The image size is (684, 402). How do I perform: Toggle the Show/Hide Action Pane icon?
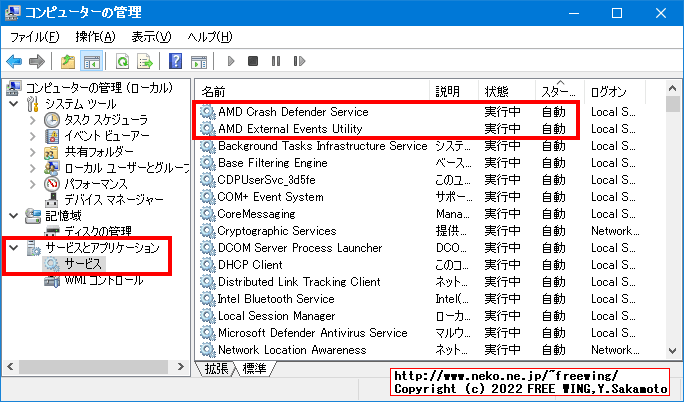[x=199, y=61]
